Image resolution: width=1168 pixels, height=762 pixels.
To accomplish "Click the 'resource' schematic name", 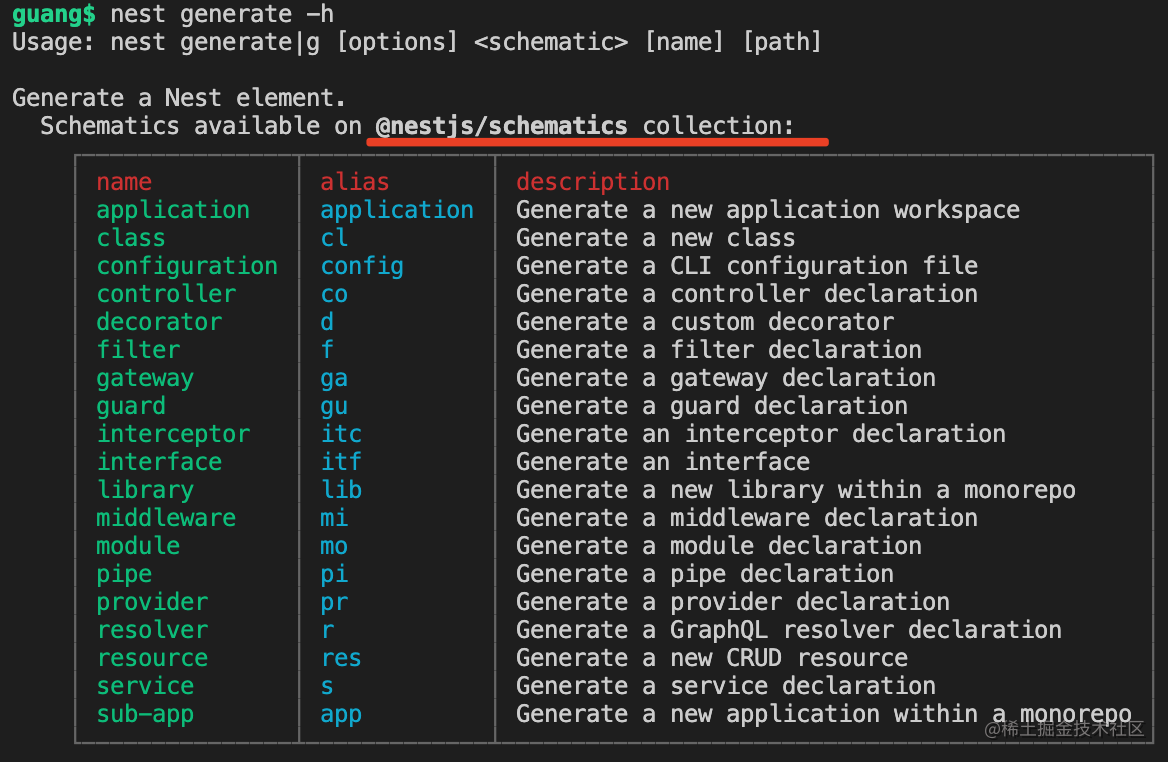I will click(x=153, y=658).
